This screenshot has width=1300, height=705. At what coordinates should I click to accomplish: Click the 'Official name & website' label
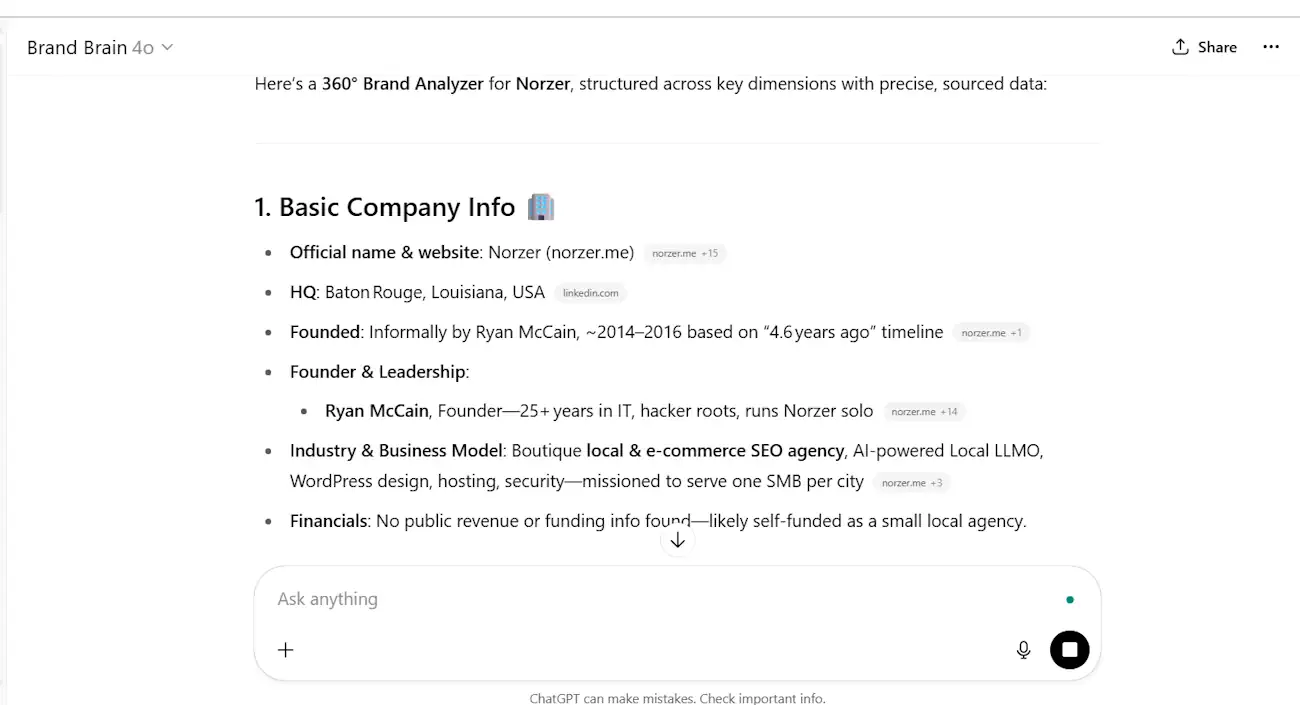tap(384, 252)
